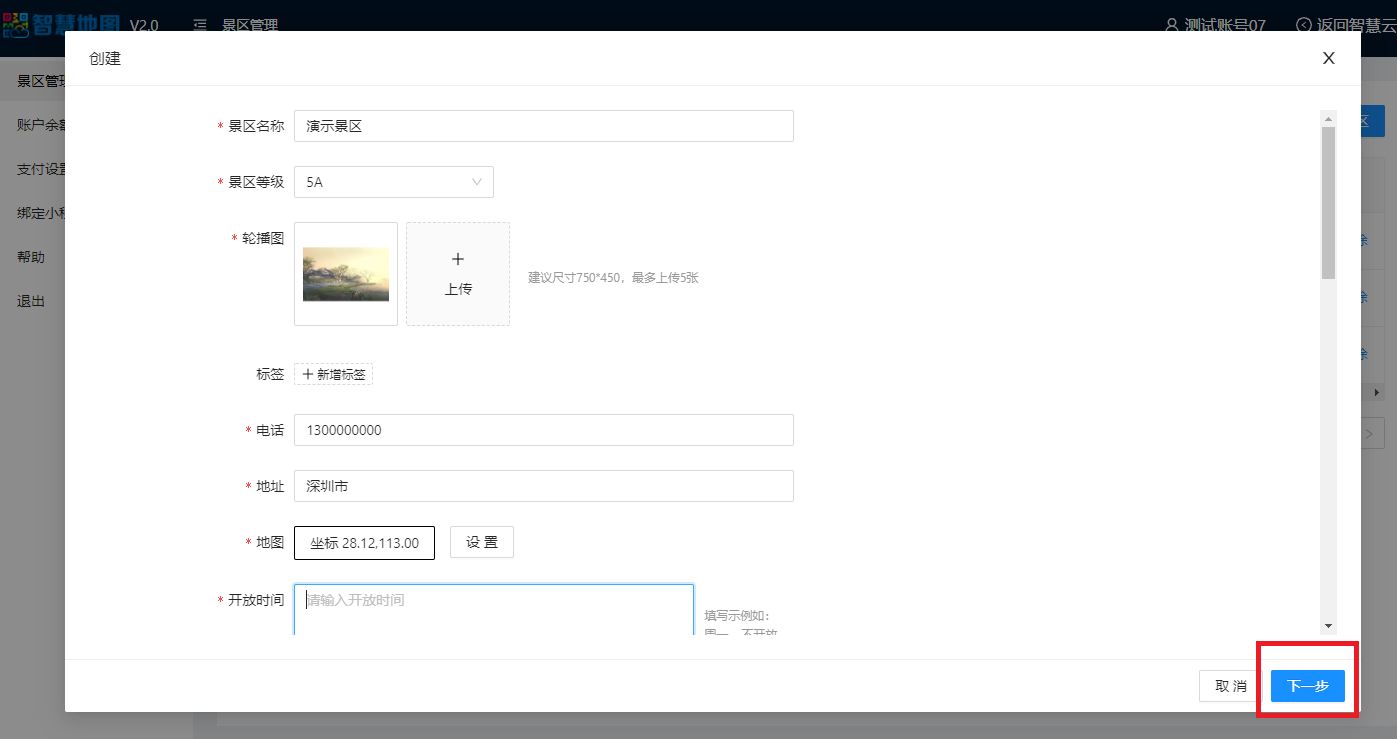Image resolution: width=1397 pixels, height=739 pixels.
Task: Click the 取消 cancel button
Action: (1231, 686)
